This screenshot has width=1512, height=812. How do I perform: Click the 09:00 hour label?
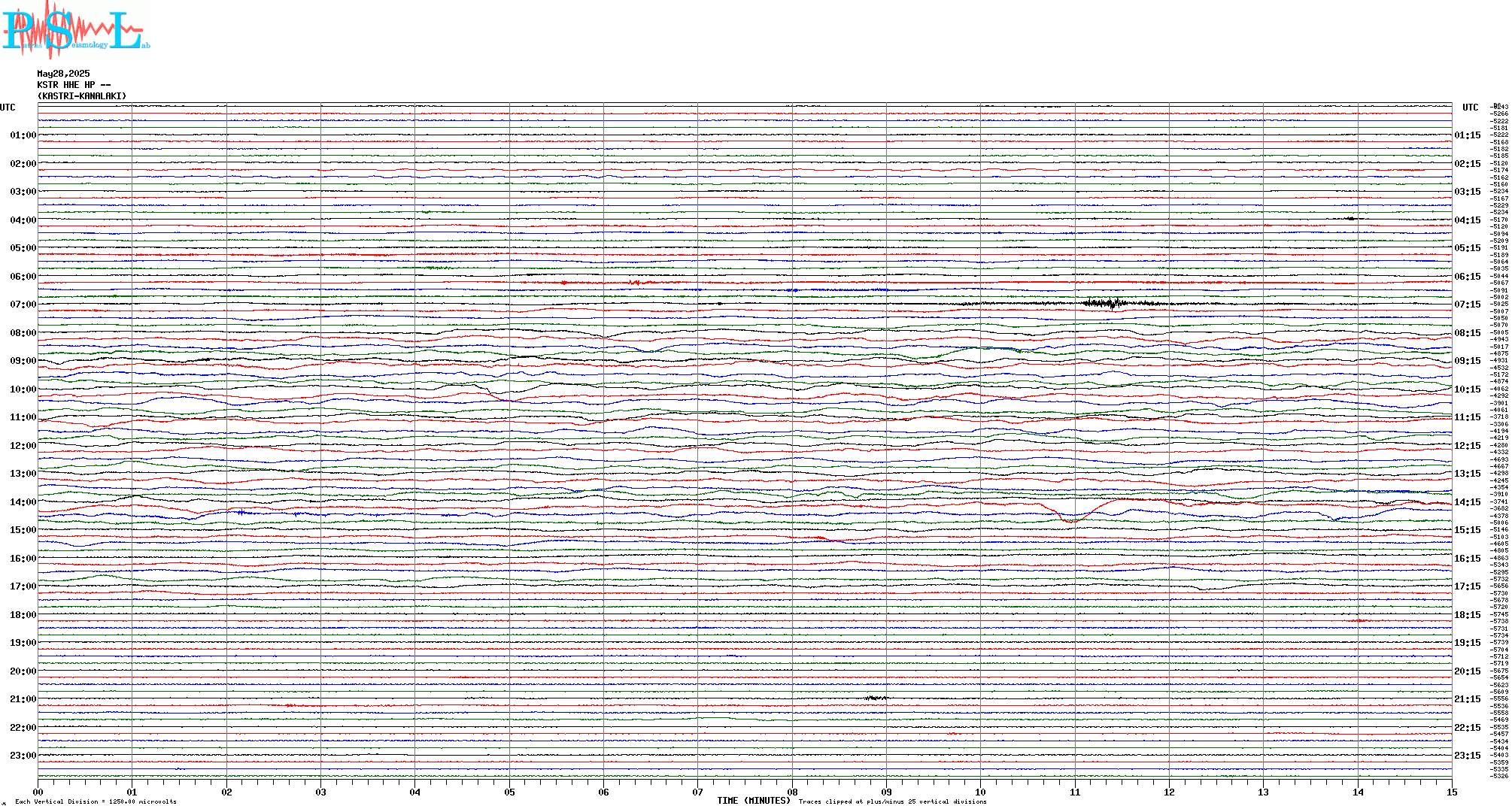point(23,361)
